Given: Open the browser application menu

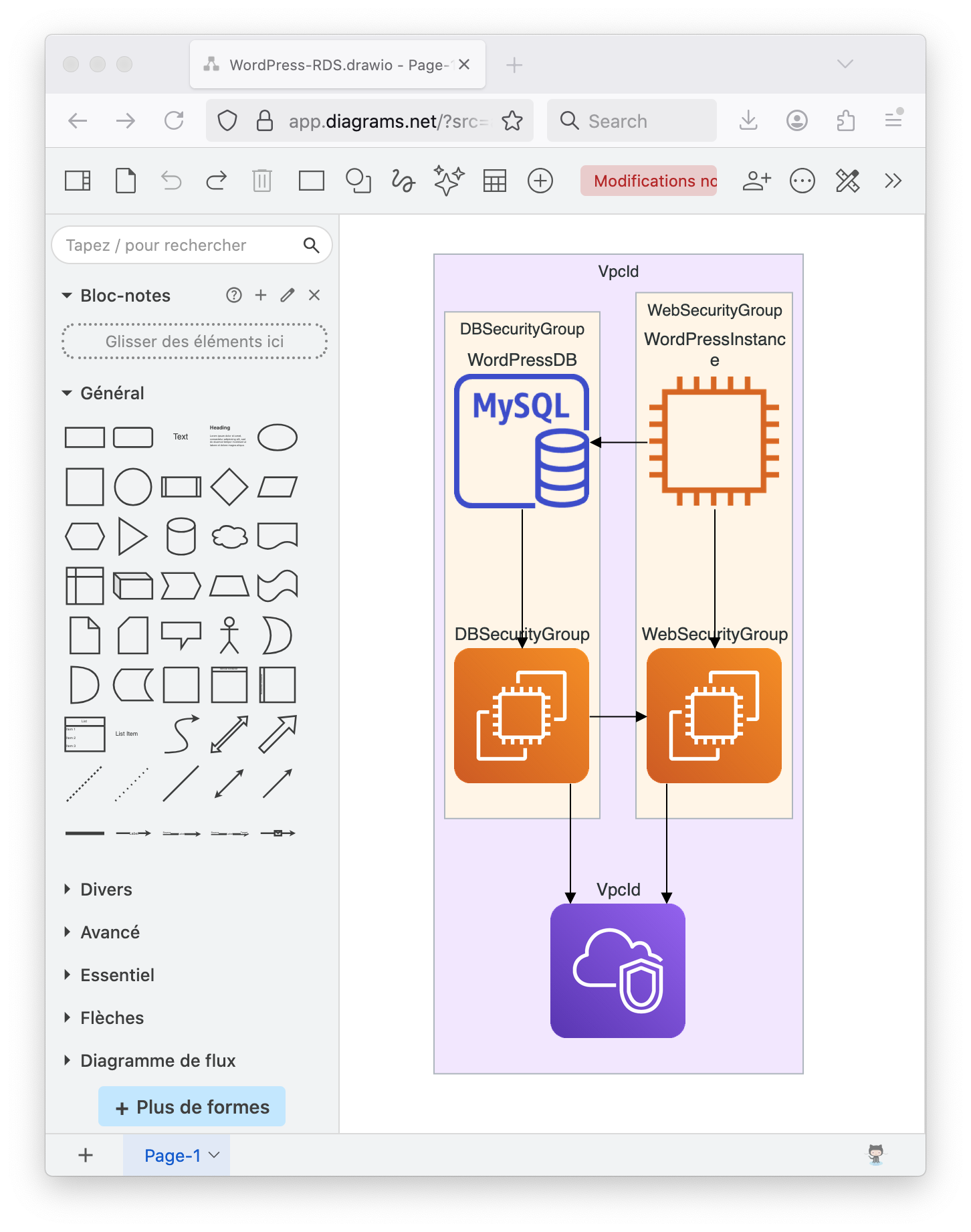Looking at the screenshot, I should point(893,120).
